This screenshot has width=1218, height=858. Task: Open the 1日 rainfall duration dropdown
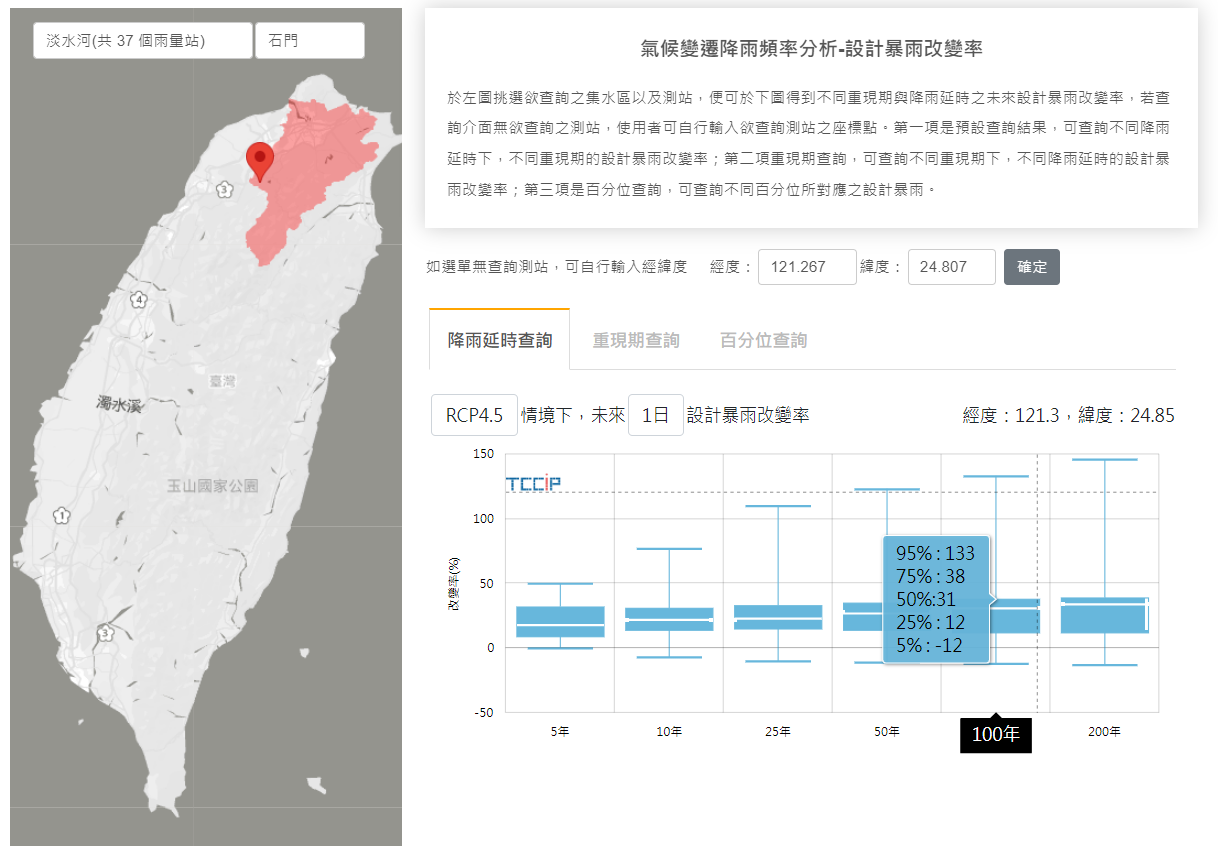(655, 415)
